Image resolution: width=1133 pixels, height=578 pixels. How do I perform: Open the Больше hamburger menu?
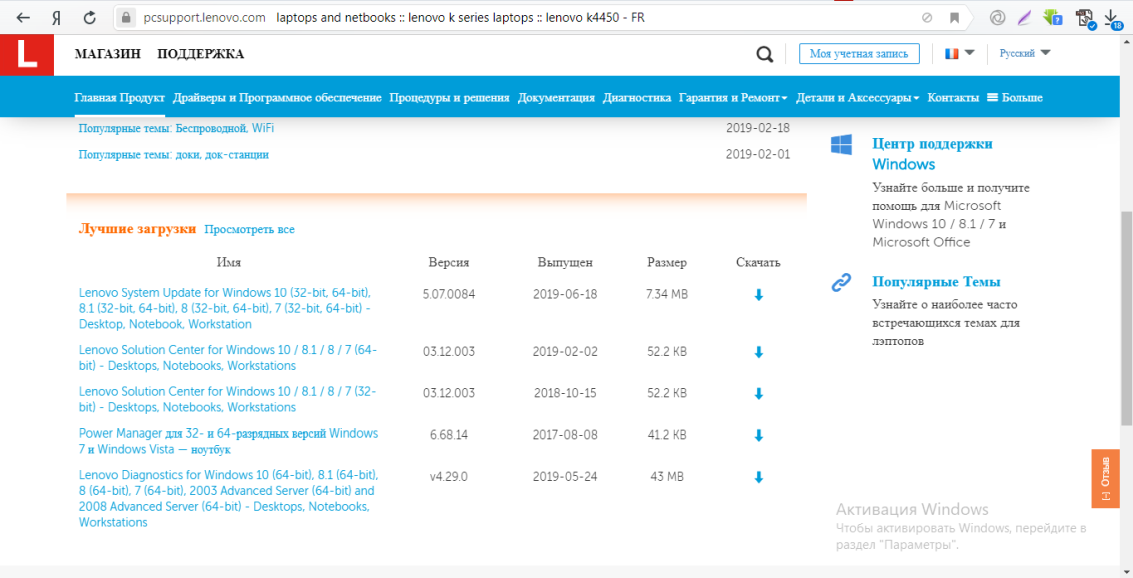tap(1014, 98)
